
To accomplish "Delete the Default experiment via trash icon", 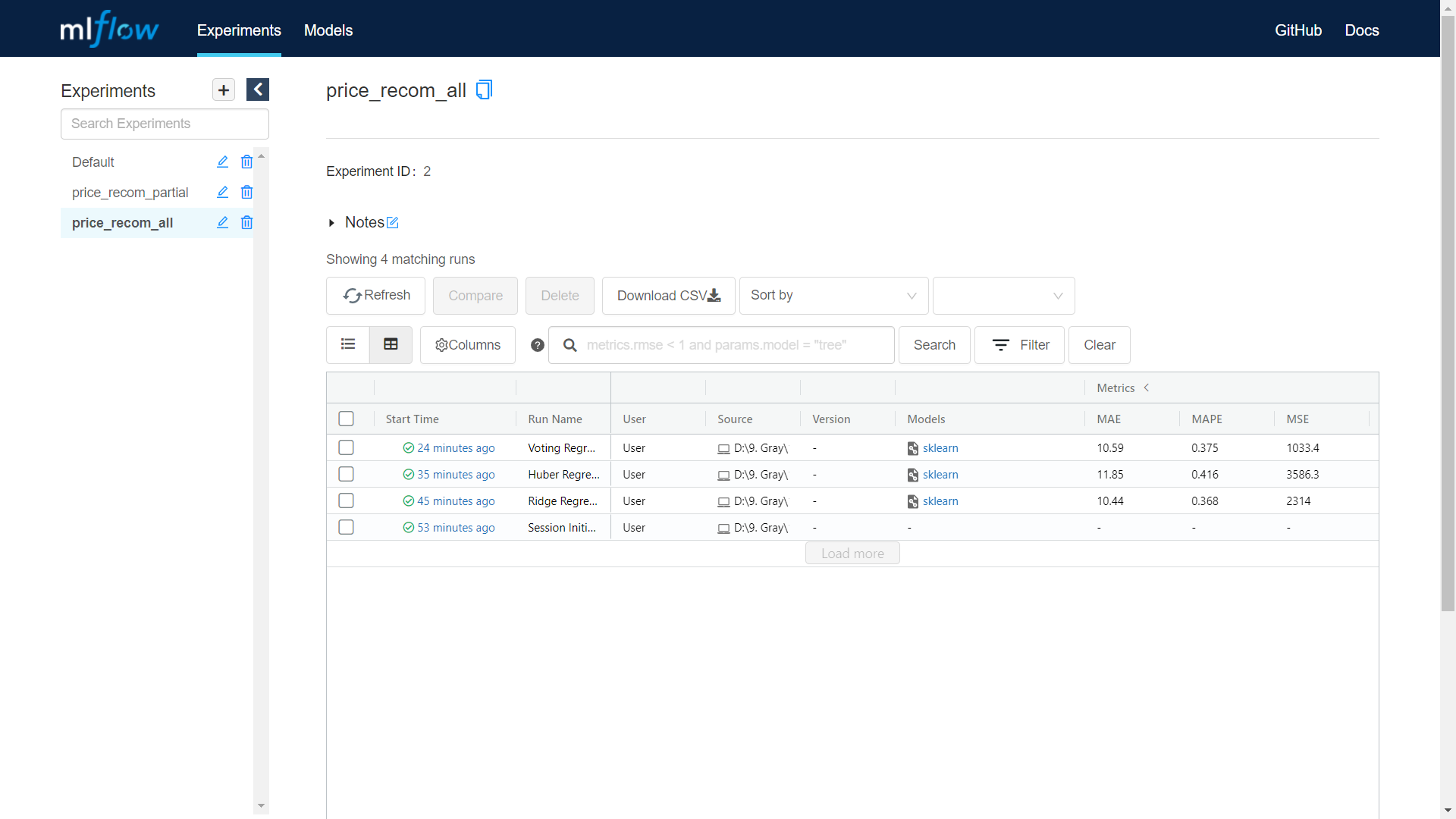I will (x=246, y=162).
